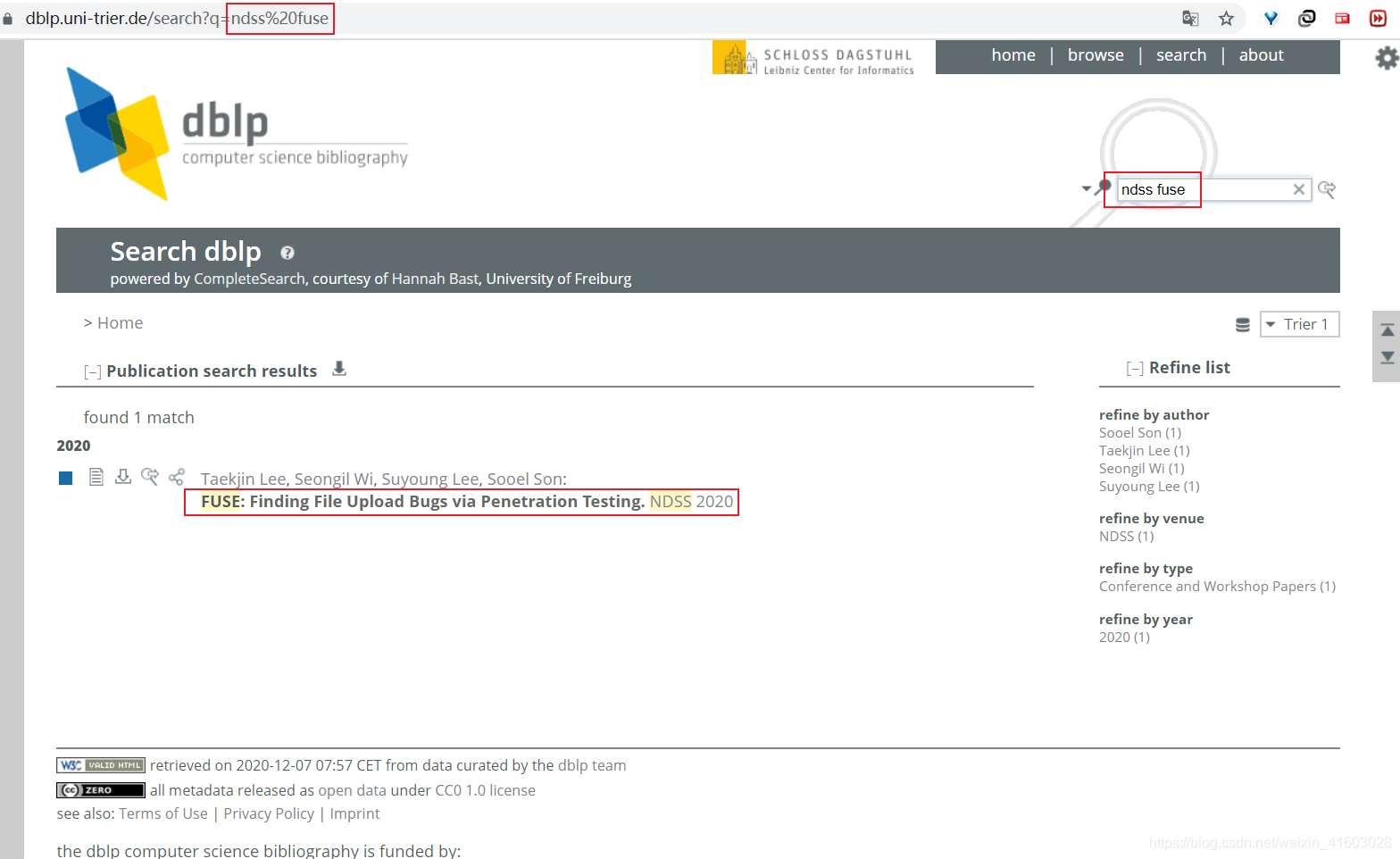Viewport: 1400px width, 859px height.
Task: Open University of Freiburg link
Action: pyautogui.click(x=559, y=279)
